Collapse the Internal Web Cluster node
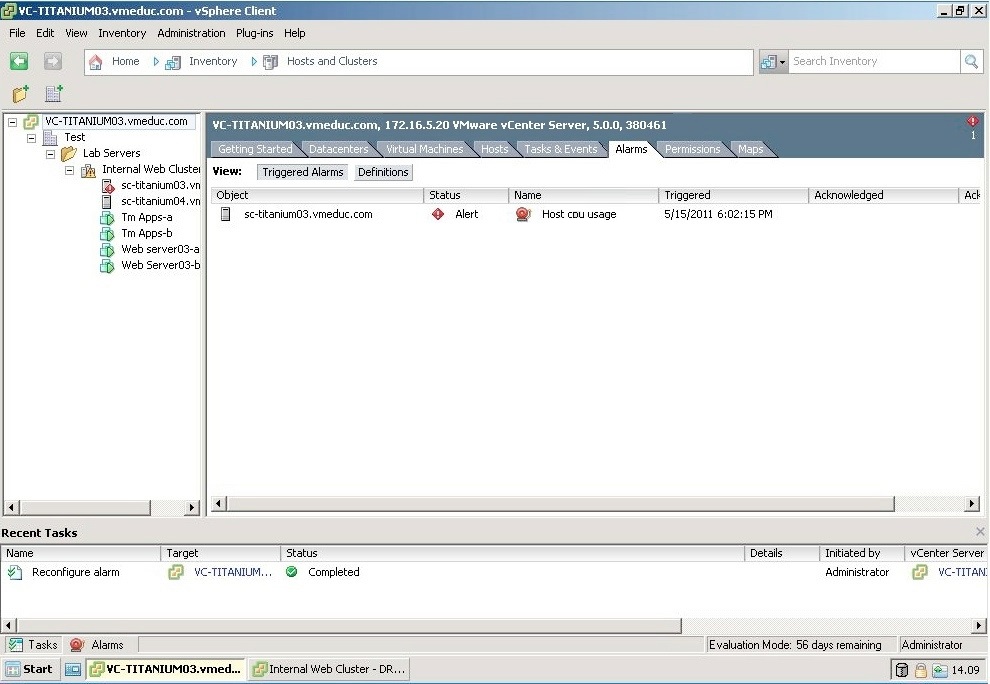 69,170
